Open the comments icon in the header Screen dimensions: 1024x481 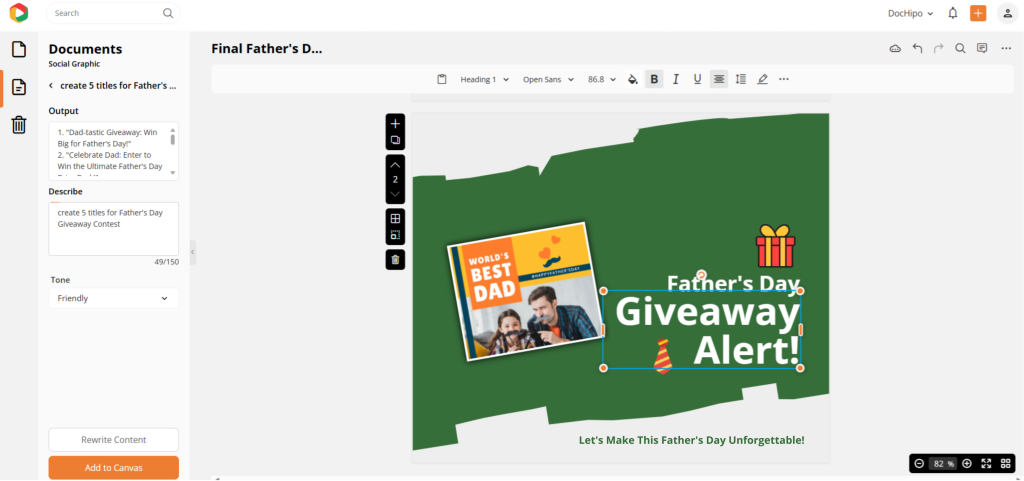point(982,48)
